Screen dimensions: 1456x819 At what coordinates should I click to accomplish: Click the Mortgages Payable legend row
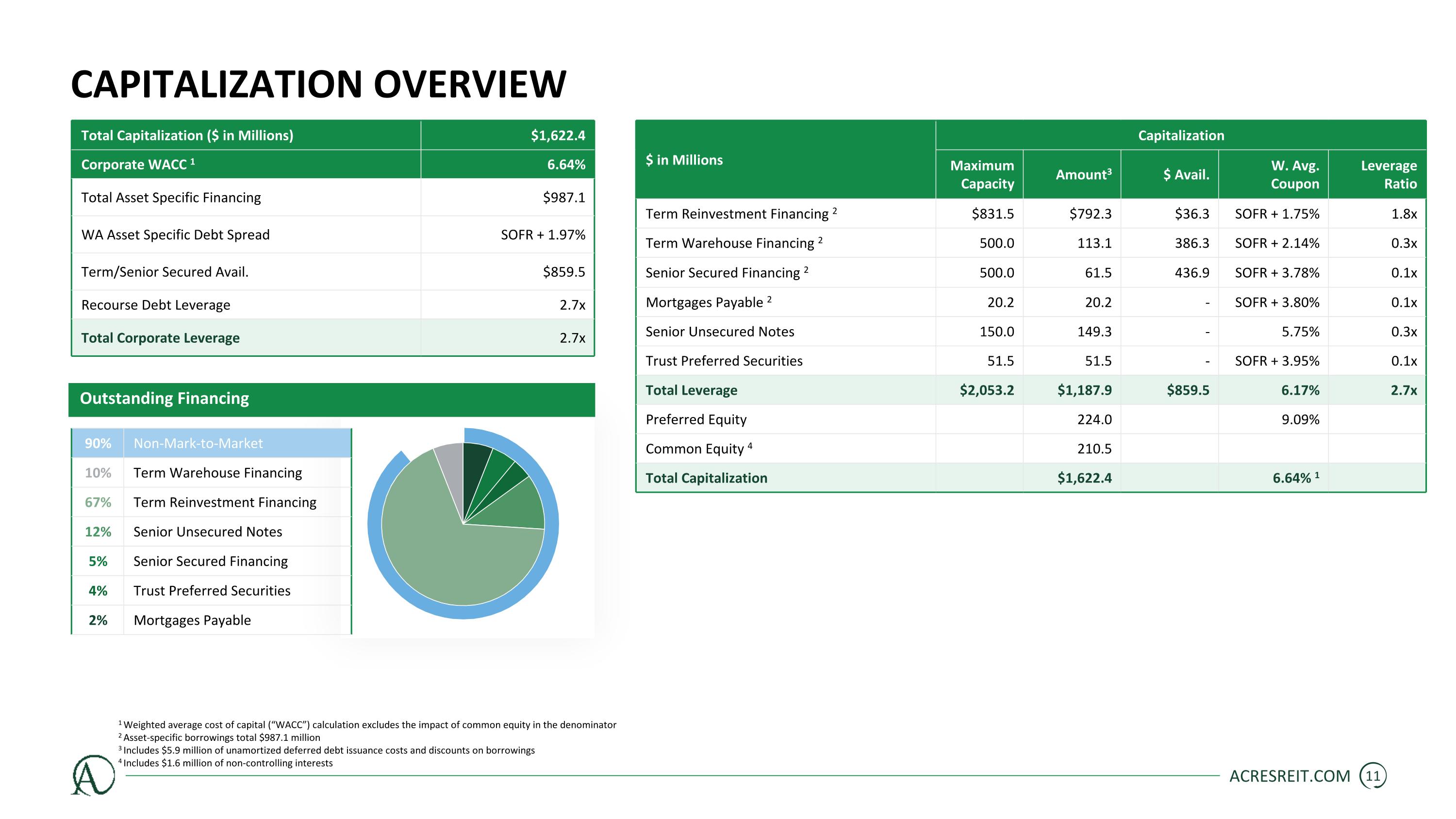pyautogui.click(x=192, y=620)
